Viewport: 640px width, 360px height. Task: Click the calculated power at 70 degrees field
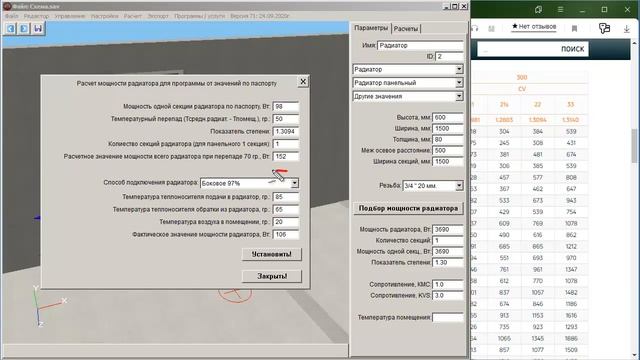pyautogui.click(x=285, y=157)
